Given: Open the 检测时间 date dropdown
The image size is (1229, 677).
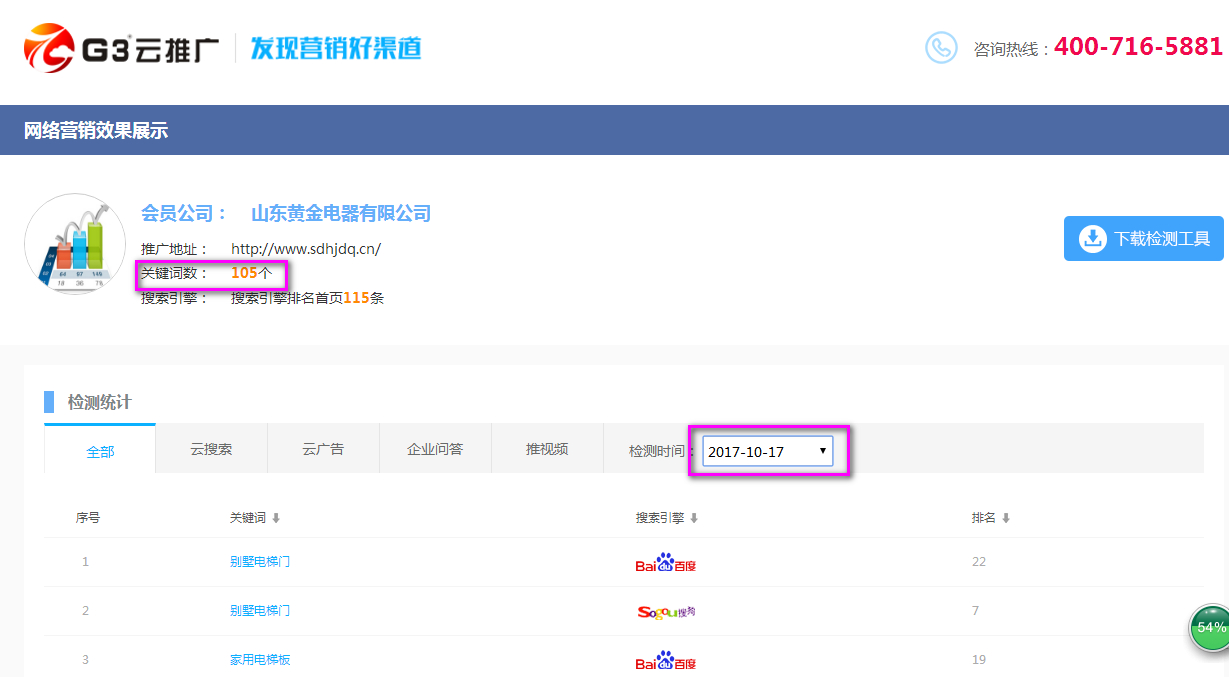Looking at the screenshot, I should pos(767,451).
